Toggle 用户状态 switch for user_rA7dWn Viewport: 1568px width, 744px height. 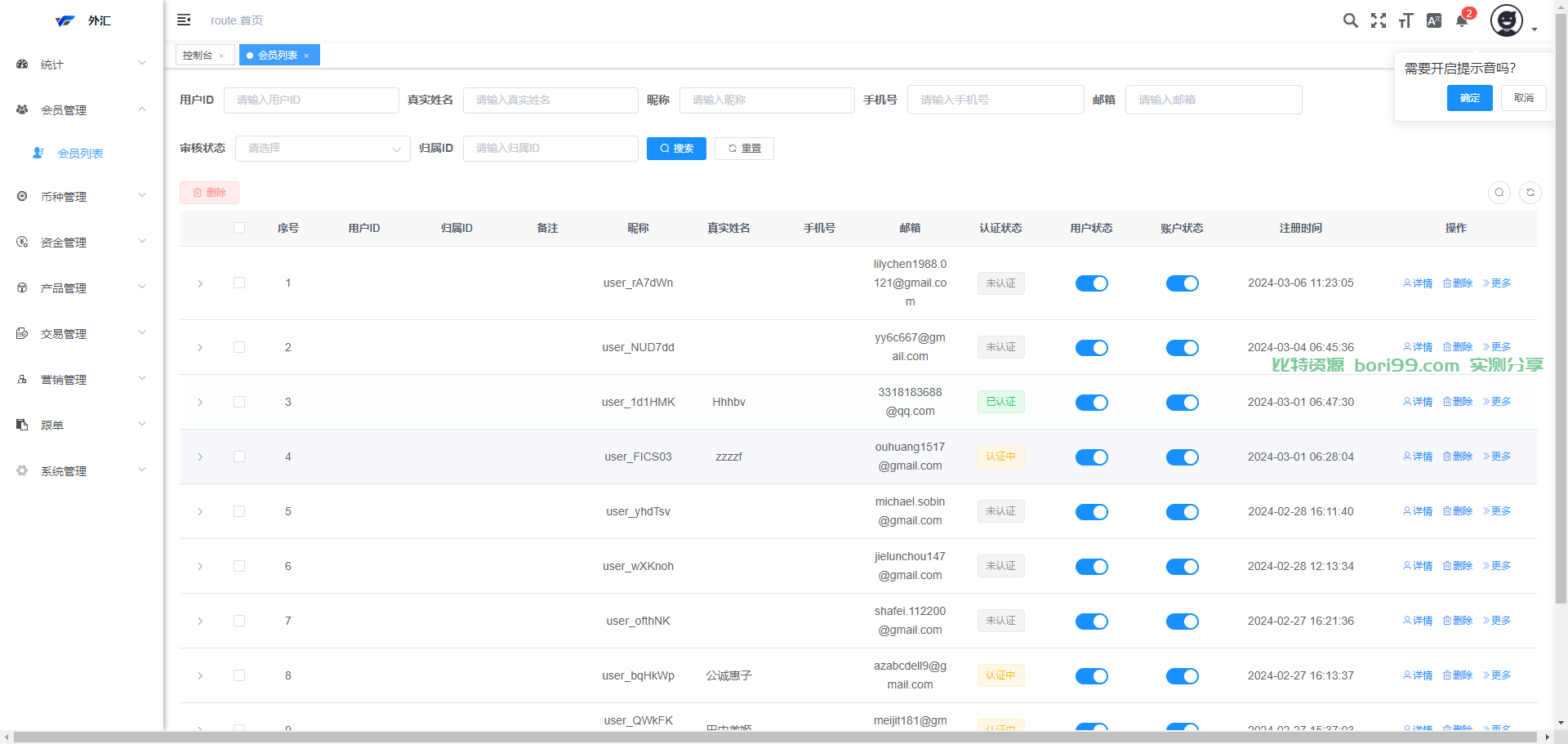pyautogui.click(x=1092, y=283)
